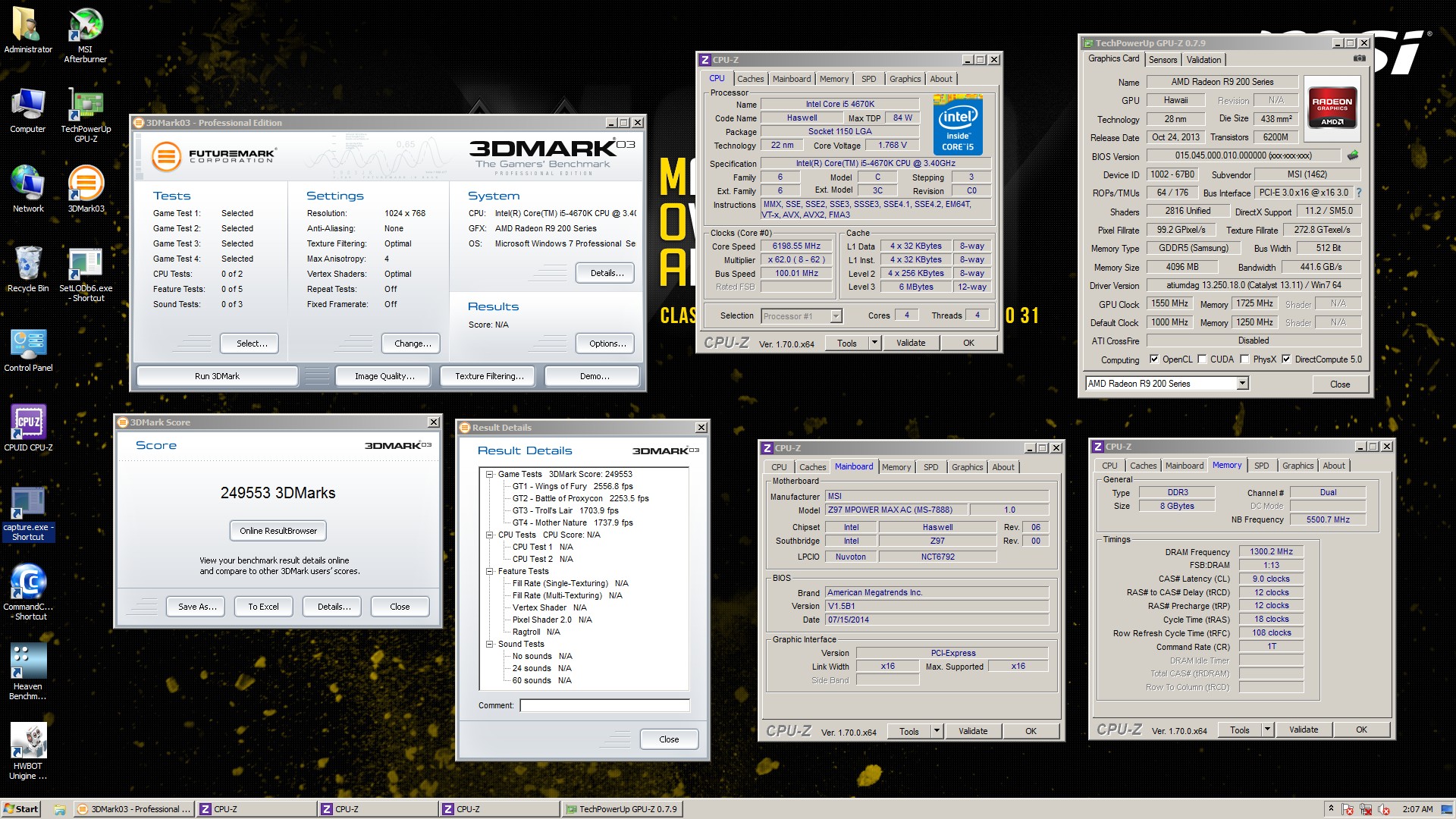The width and height of the screenshot is (1456, 819).
Task: Select GT1 - Wings of Fury result row
Action: [573, 486]
